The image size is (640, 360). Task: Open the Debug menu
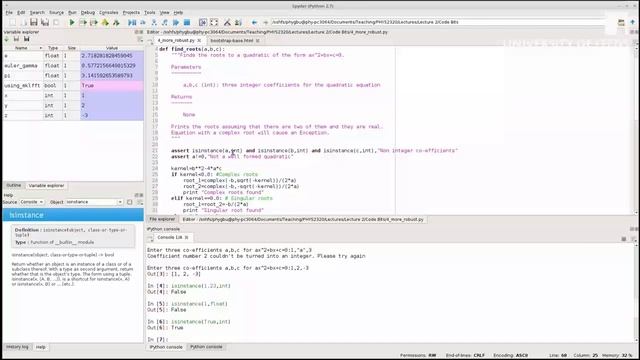(87, 13)
